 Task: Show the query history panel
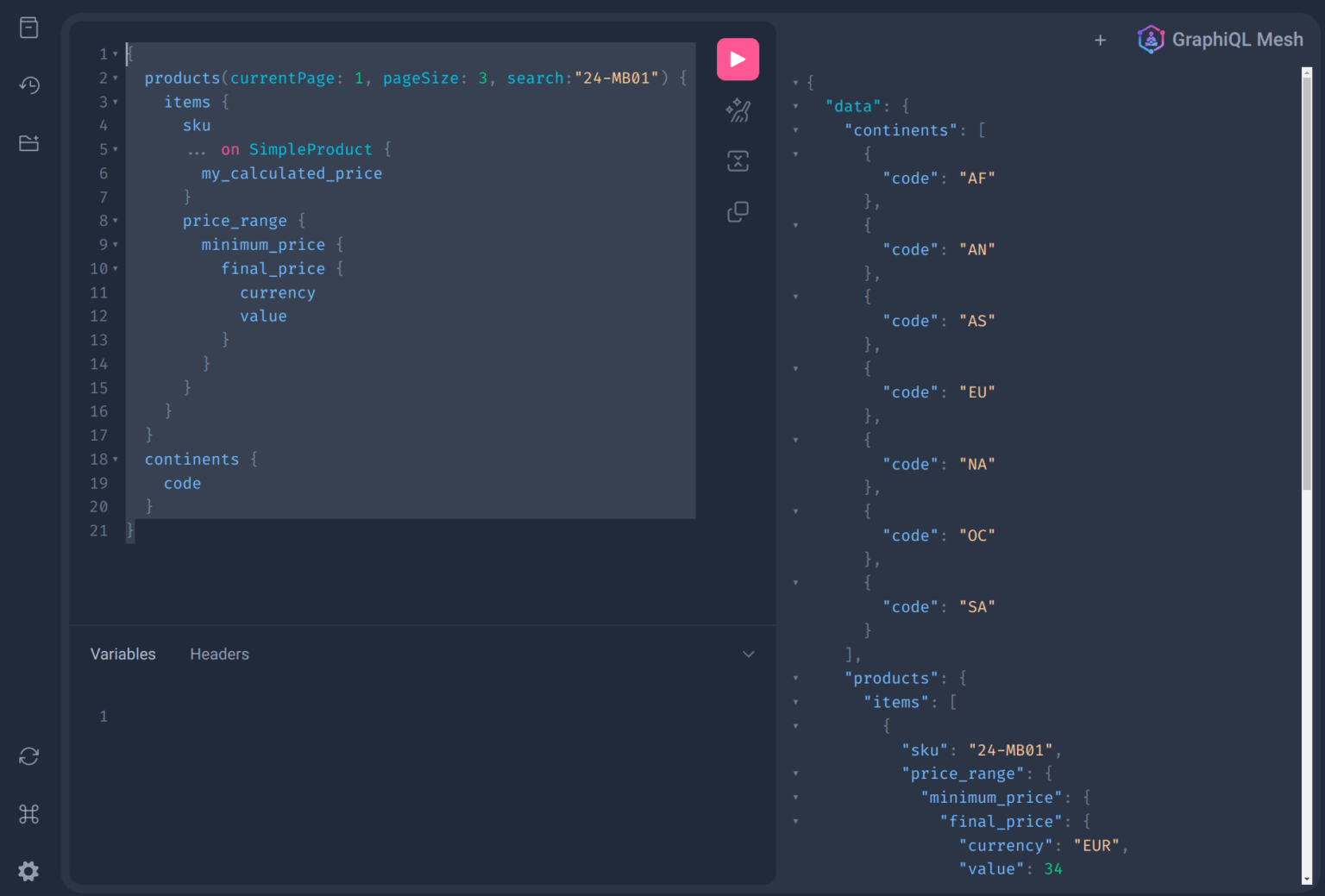(28, 85)
